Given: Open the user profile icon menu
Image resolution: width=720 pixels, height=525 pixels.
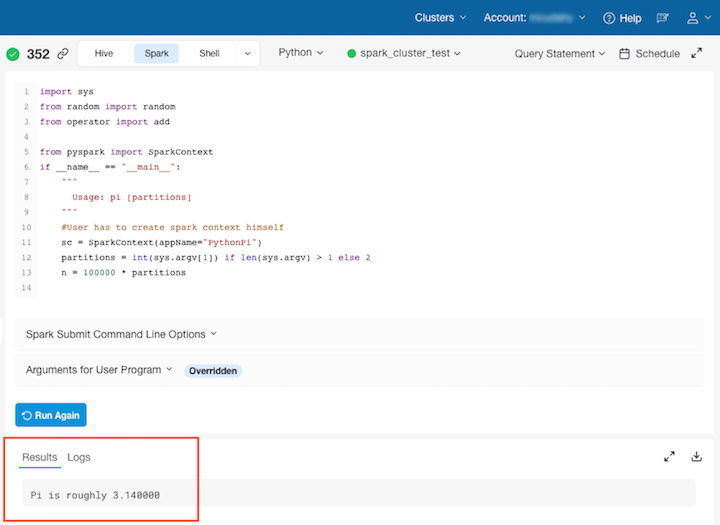Looking at the screenshot, I should pyautogui.click(x=692, y=18).
